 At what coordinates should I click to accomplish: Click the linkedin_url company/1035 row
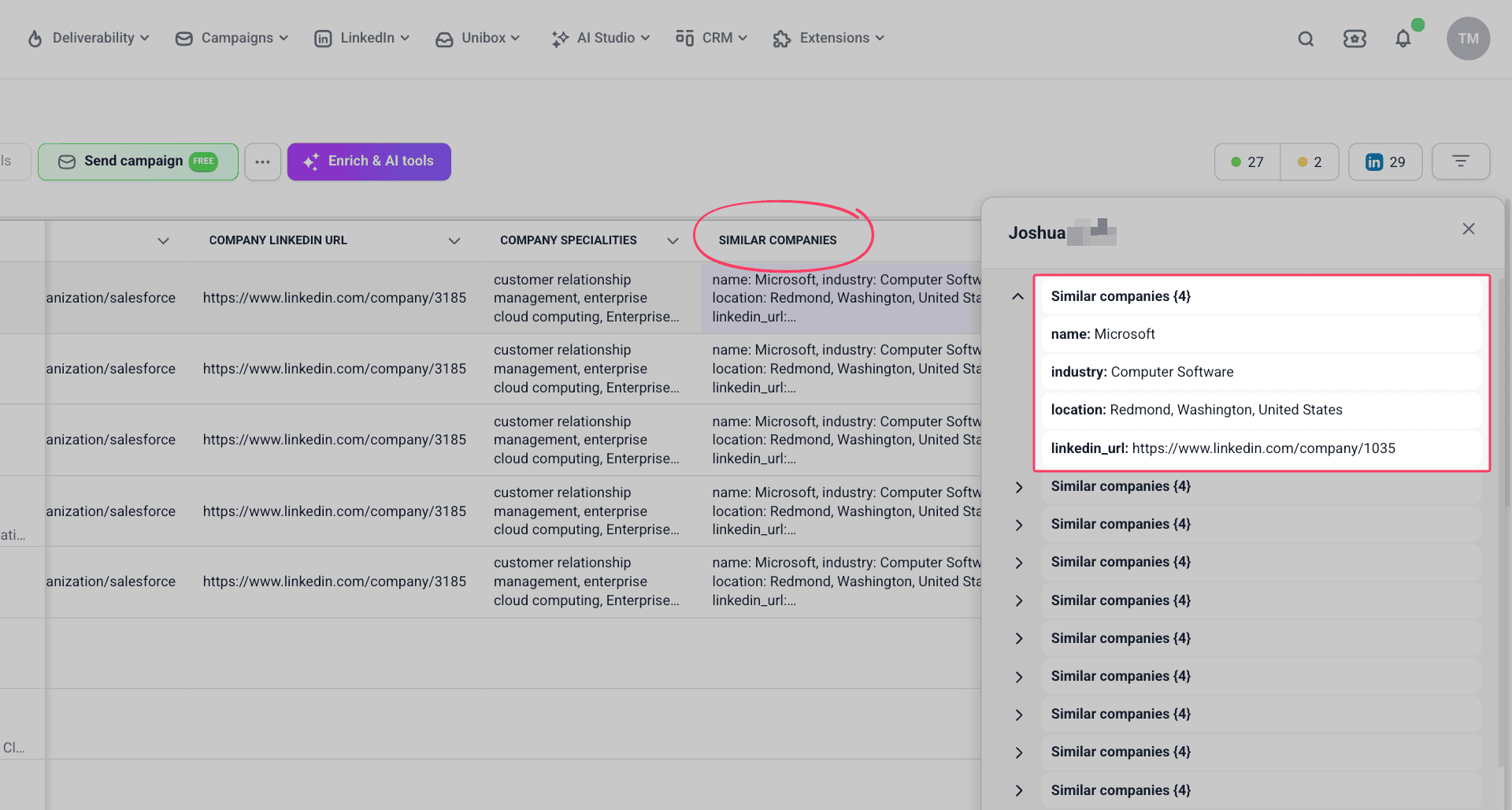[1262, 448]
